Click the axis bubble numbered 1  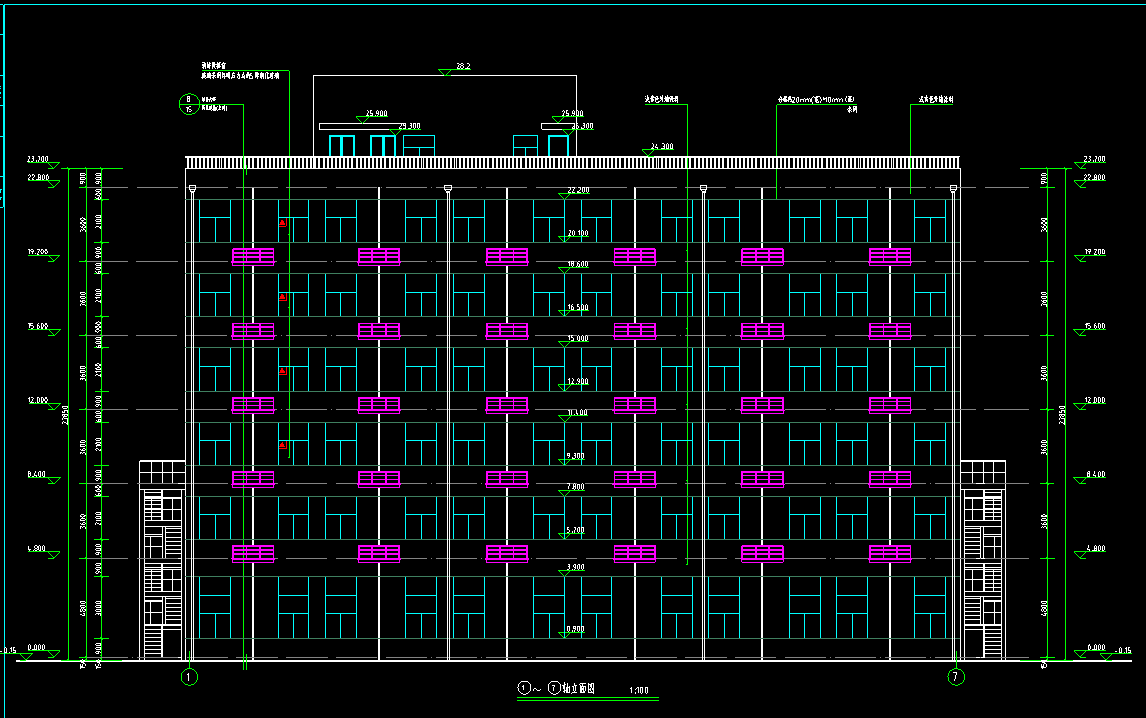190,677
